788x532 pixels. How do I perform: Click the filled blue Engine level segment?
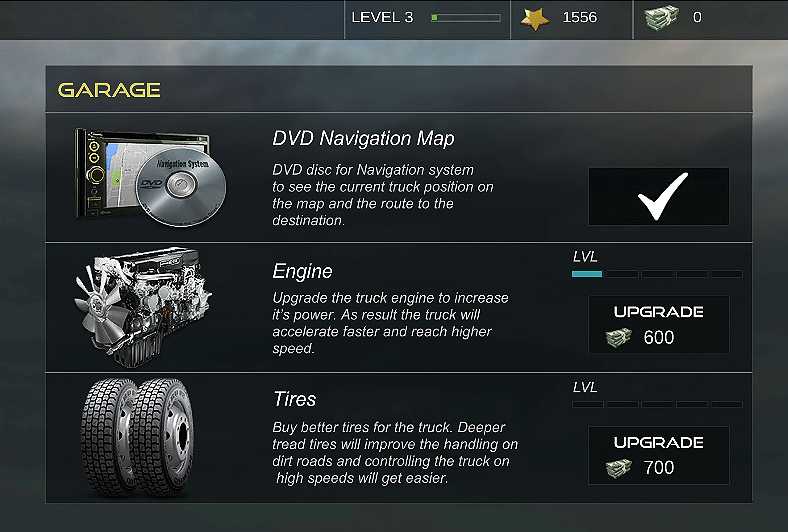tap(587, 274)
